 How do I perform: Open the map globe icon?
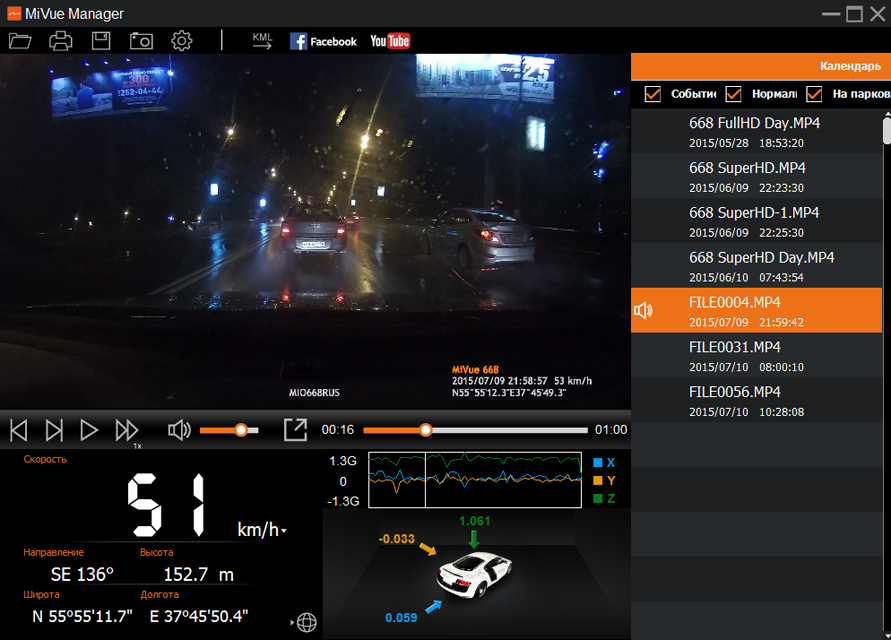point(307,622)
